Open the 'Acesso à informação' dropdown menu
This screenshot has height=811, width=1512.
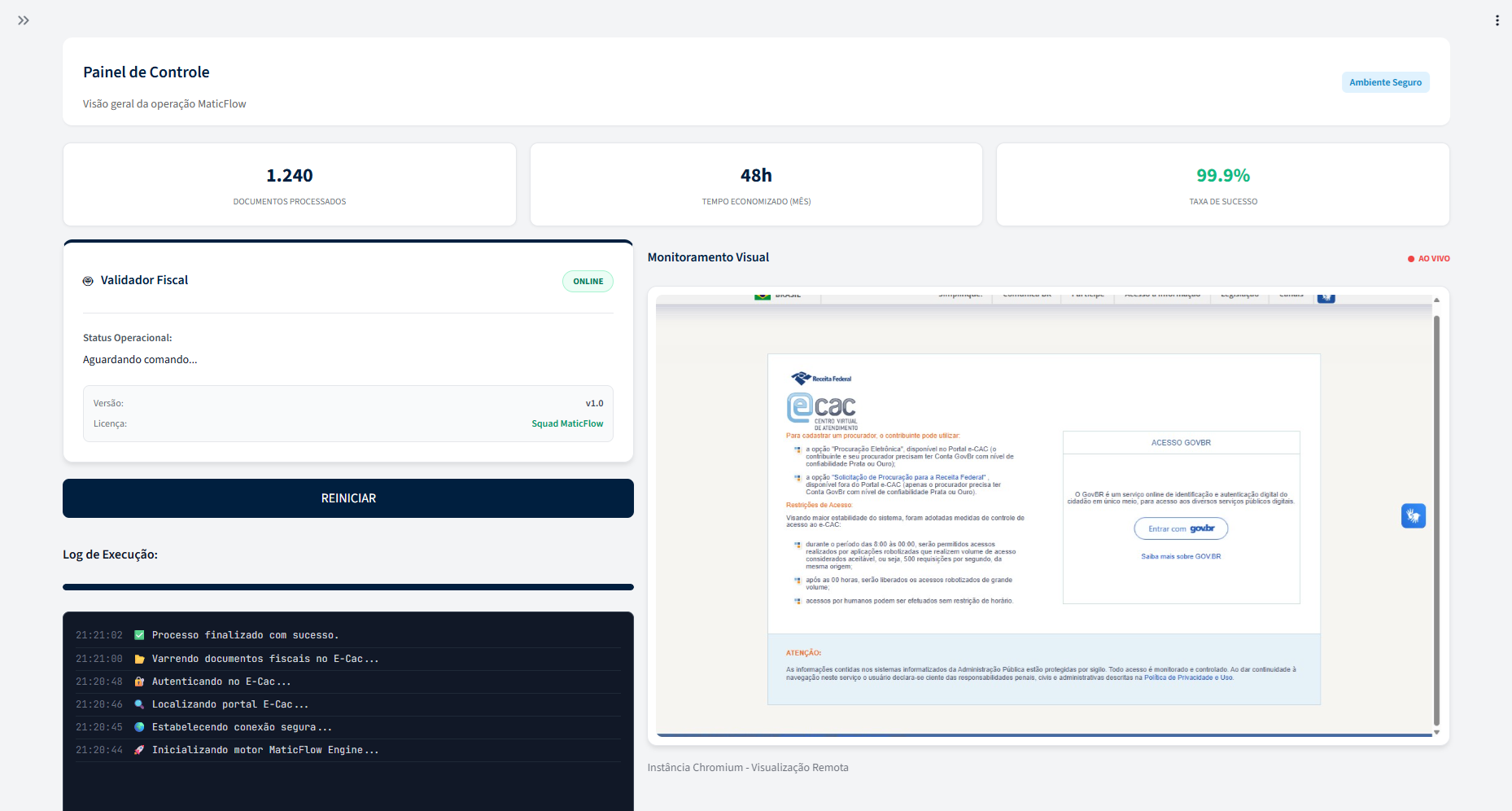(1162, 295)
